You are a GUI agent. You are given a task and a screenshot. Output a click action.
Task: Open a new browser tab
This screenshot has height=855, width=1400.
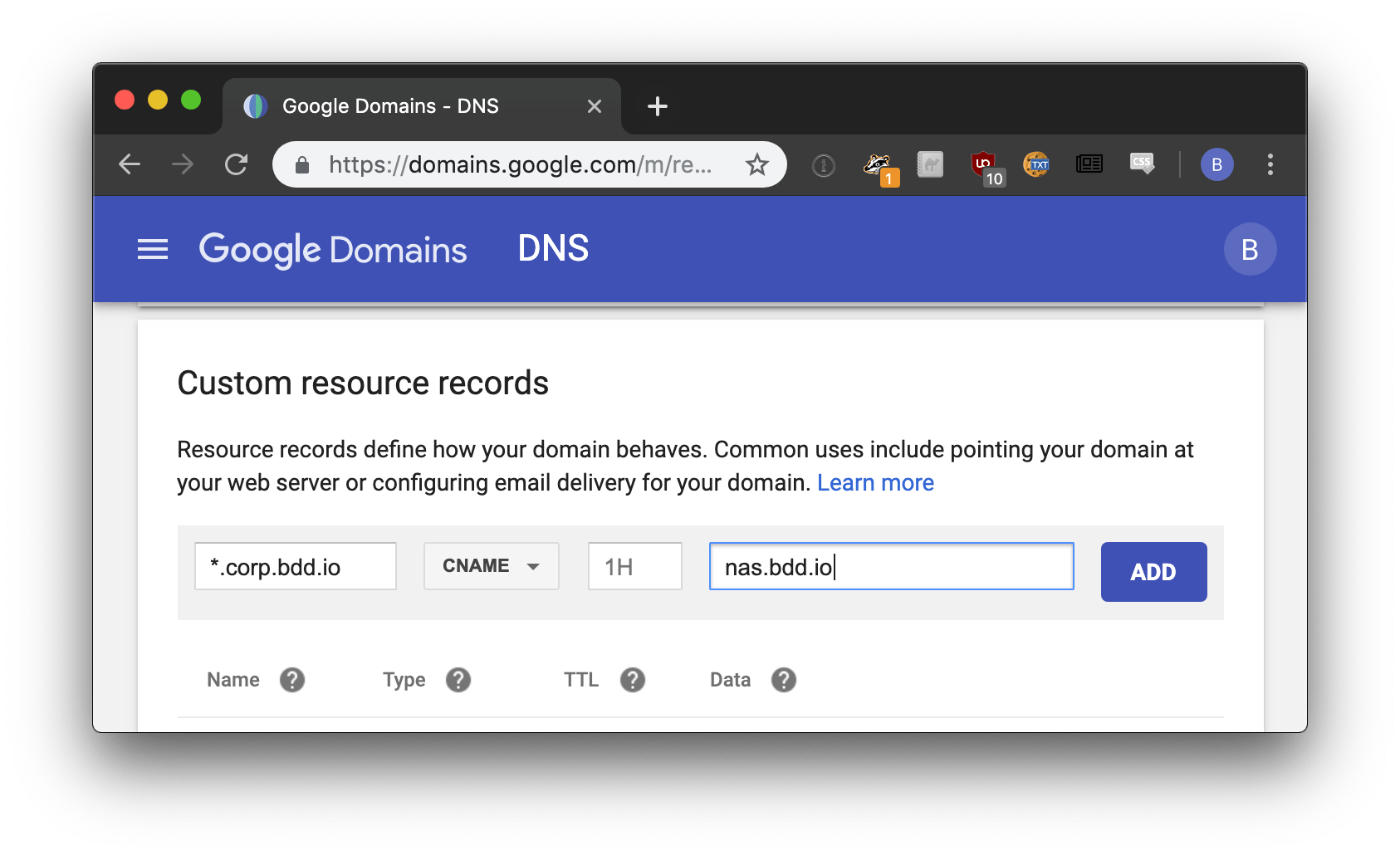657,106
